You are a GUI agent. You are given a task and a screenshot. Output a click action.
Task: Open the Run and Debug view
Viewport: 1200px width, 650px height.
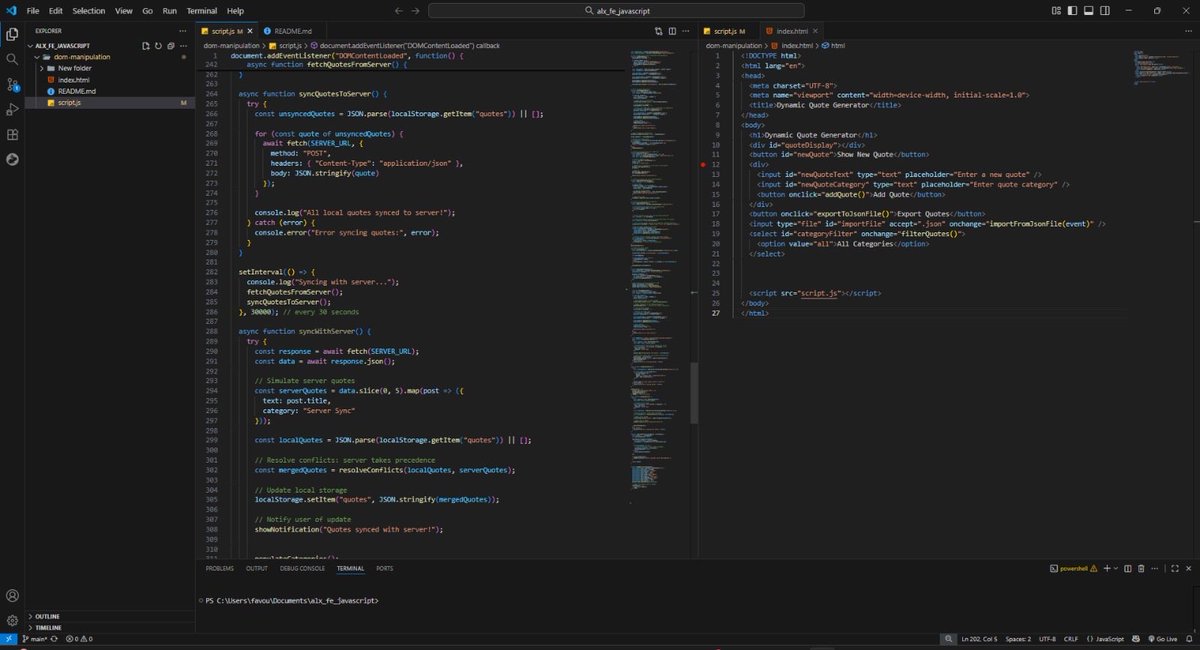(x=12, y=109)
